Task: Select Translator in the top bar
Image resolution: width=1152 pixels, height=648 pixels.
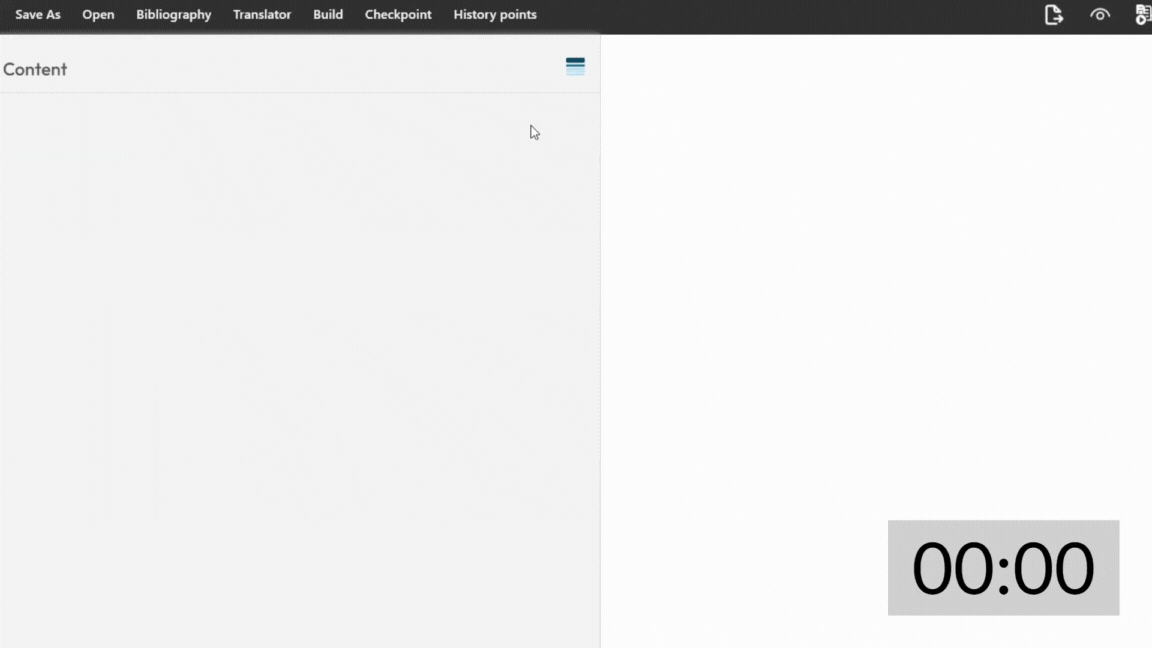Action: pyautogui.click(x=262, y=15)
